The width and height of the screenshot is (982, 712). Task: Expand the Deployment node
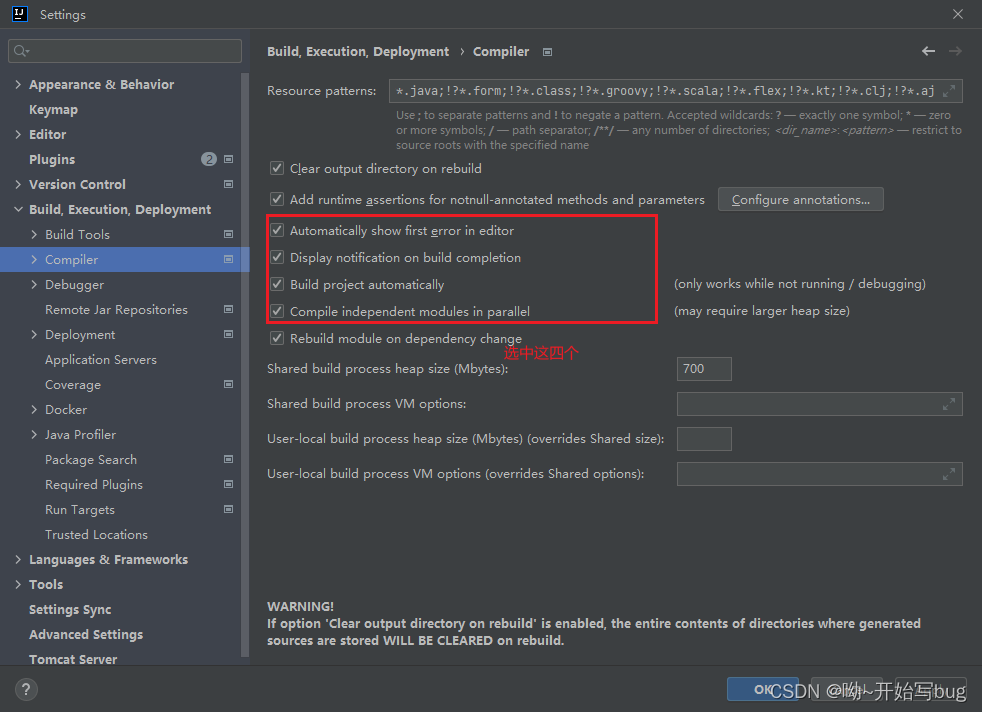pos(34,334)
